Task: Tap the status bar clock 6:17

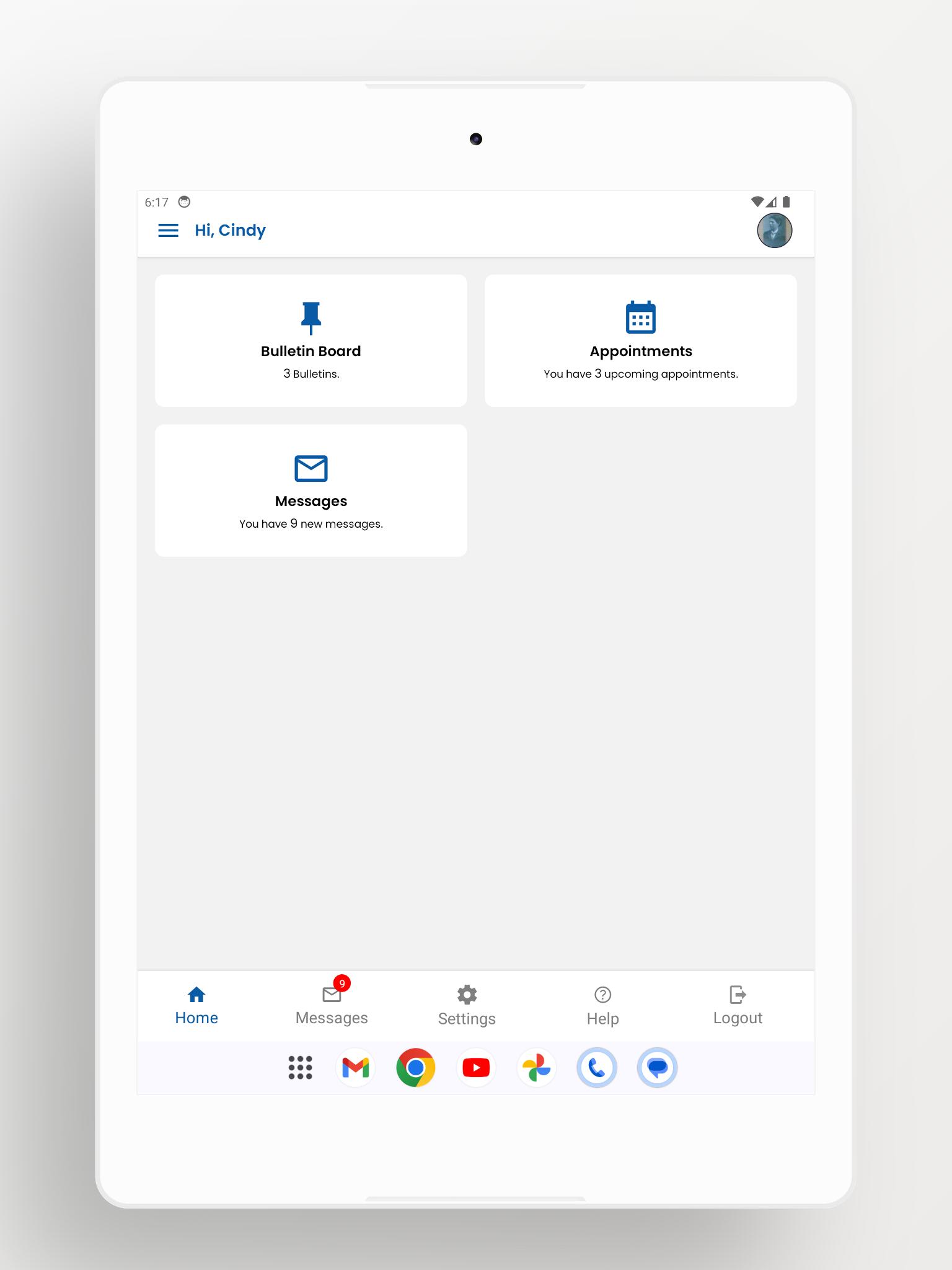Action: (156, 202)
